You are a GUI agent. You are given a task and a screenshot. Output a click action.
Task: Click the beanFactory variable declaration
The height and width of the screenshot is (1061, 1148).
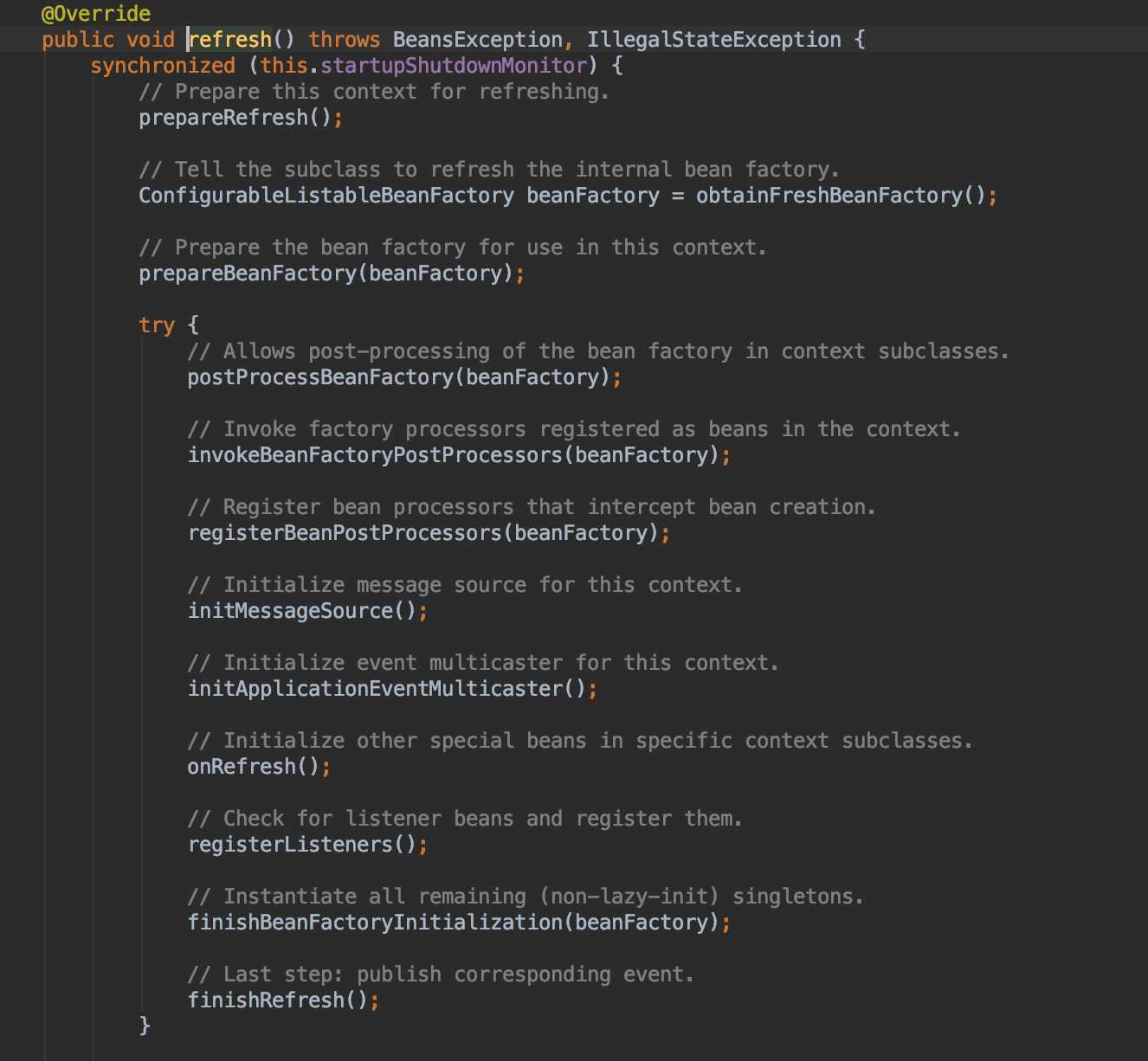[593, 196]
